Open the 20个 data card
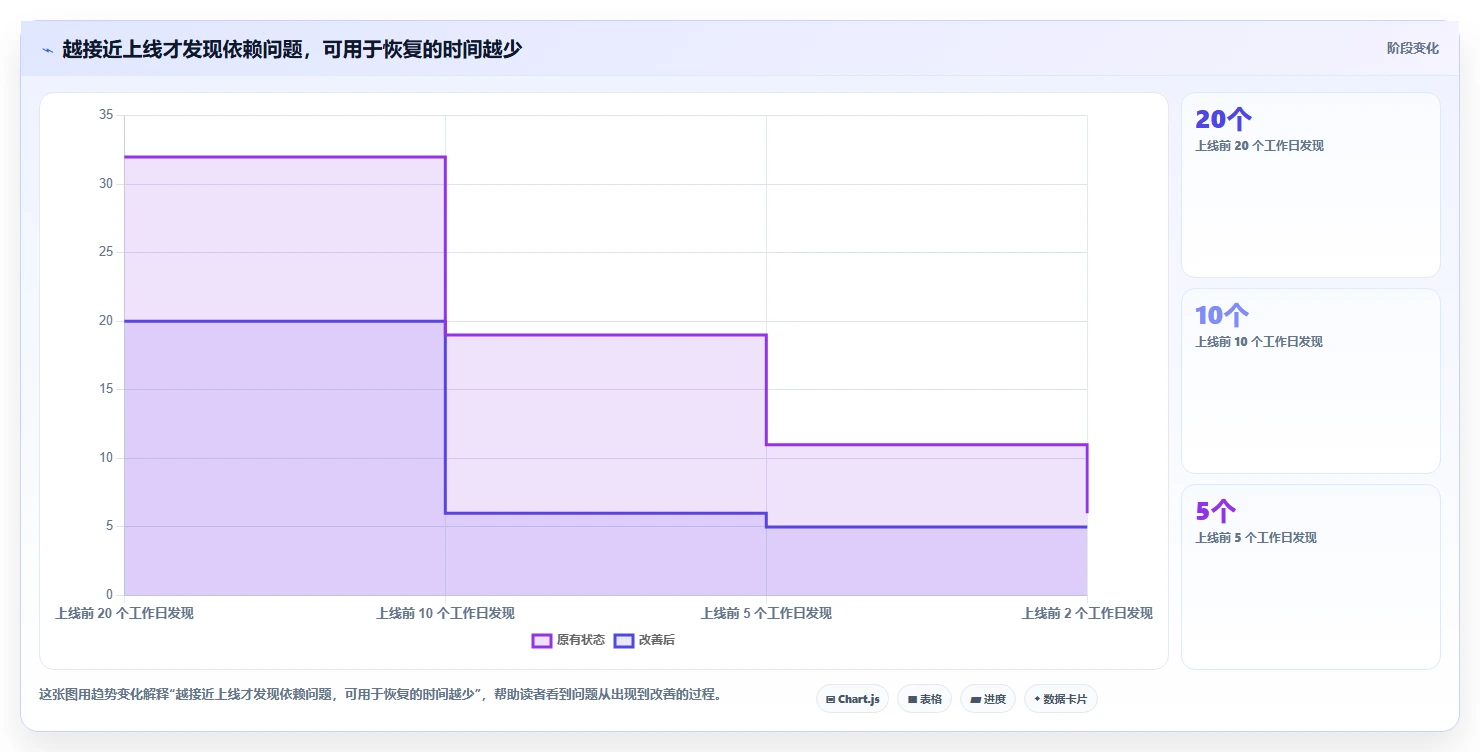1480x752 pixels. pyautogui.click(x=1310, y=185)
